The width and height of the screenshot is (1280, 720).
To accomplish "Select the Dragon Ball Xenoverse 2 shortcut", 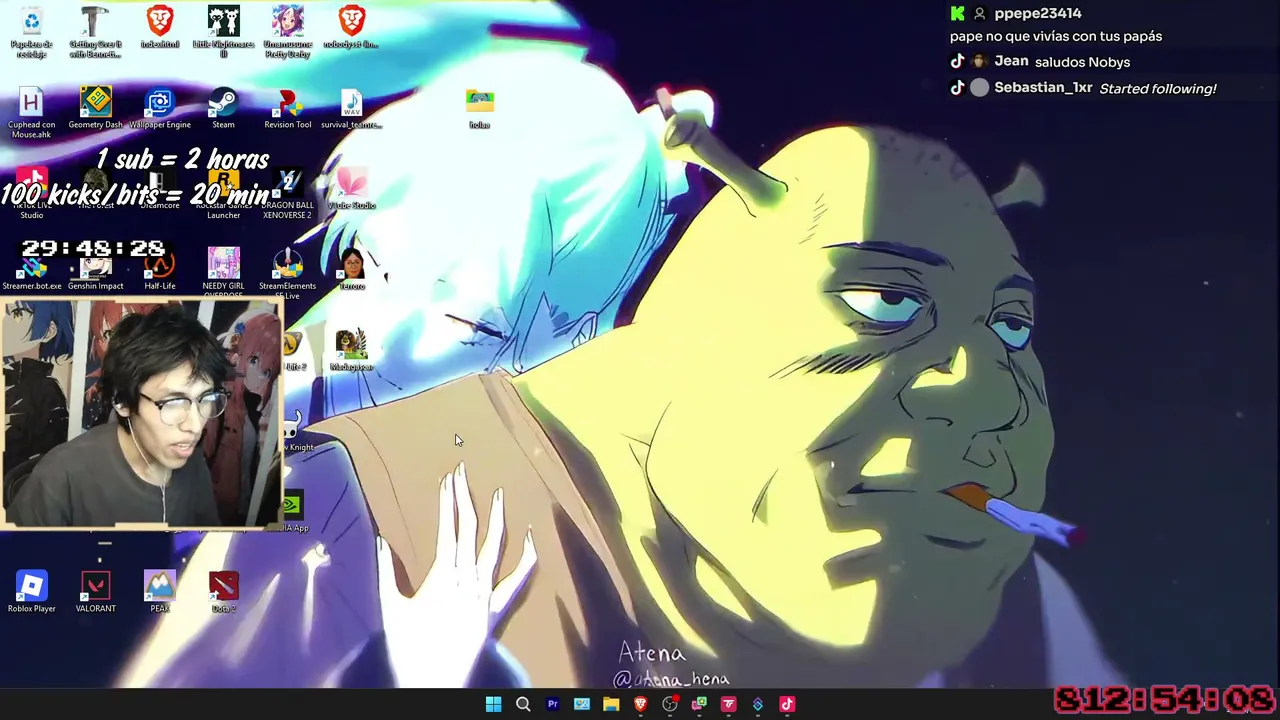I will tap(288, 194).
